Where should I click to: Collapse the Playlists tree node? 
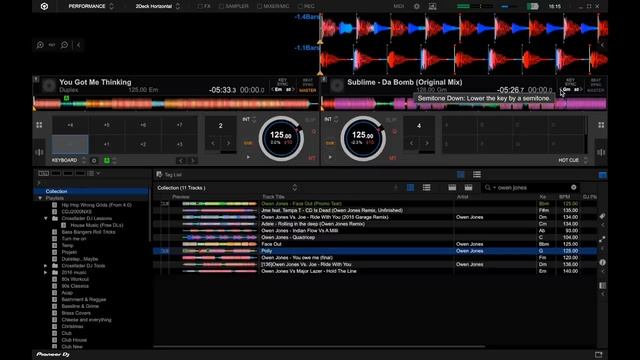coord(40,198)
